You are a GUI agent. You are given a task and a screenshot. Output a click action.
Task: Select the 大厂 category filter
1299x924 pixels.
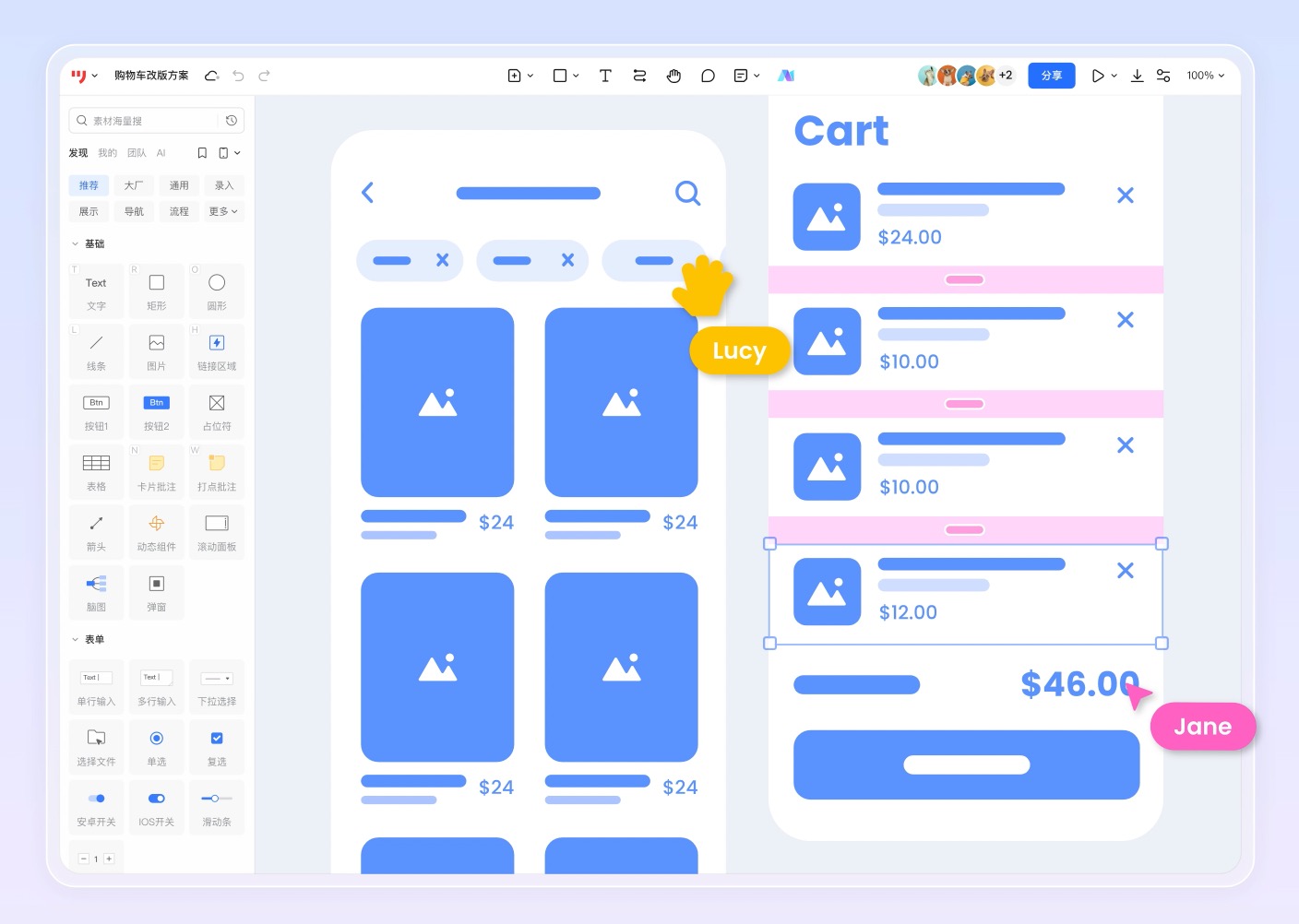pyautogui.click(x=134, y=185)
